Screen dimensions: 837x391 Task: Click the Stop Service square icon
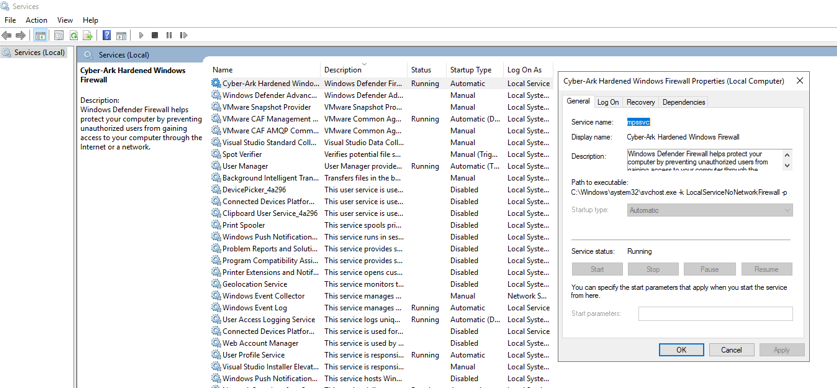[155, 35]
